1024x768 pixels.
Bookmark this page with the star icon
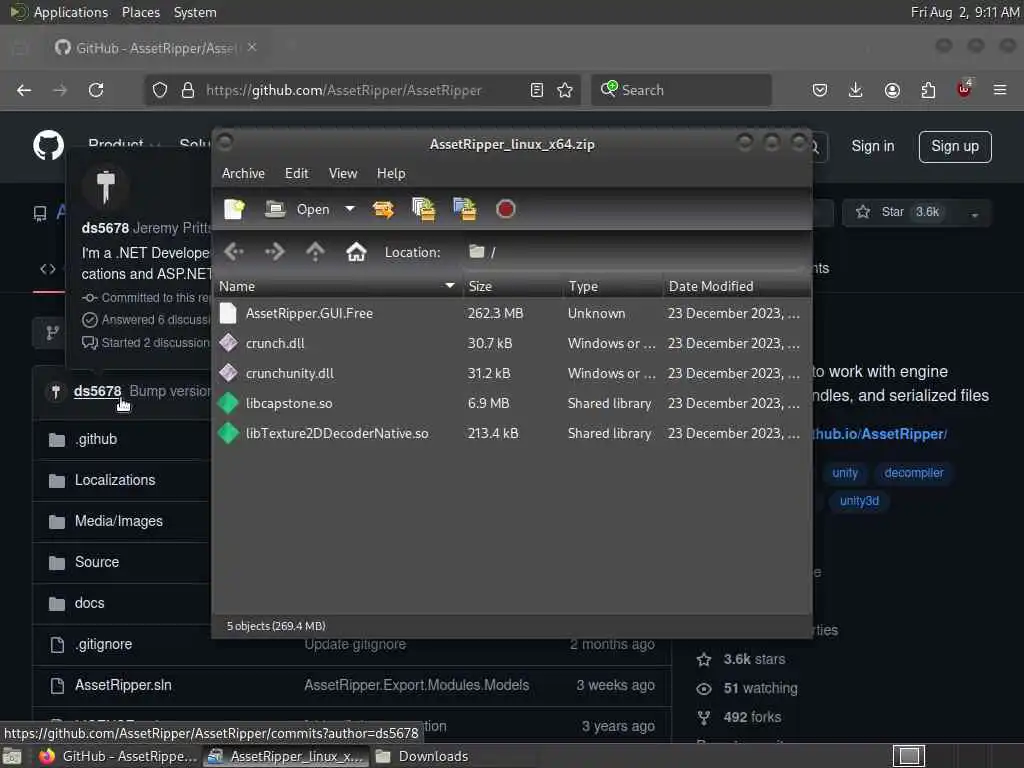point(565,90)
